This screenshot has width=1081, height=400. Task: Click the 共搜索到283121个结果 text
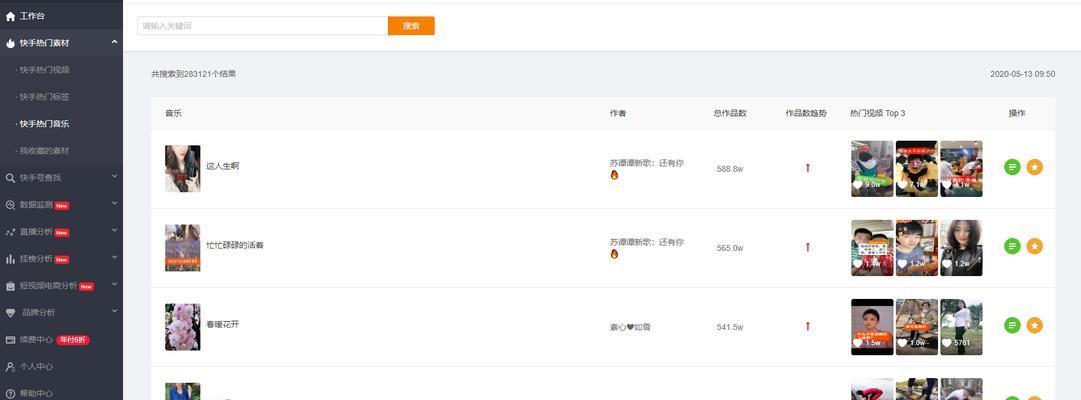pyautogui.click(x=194, y=74)
